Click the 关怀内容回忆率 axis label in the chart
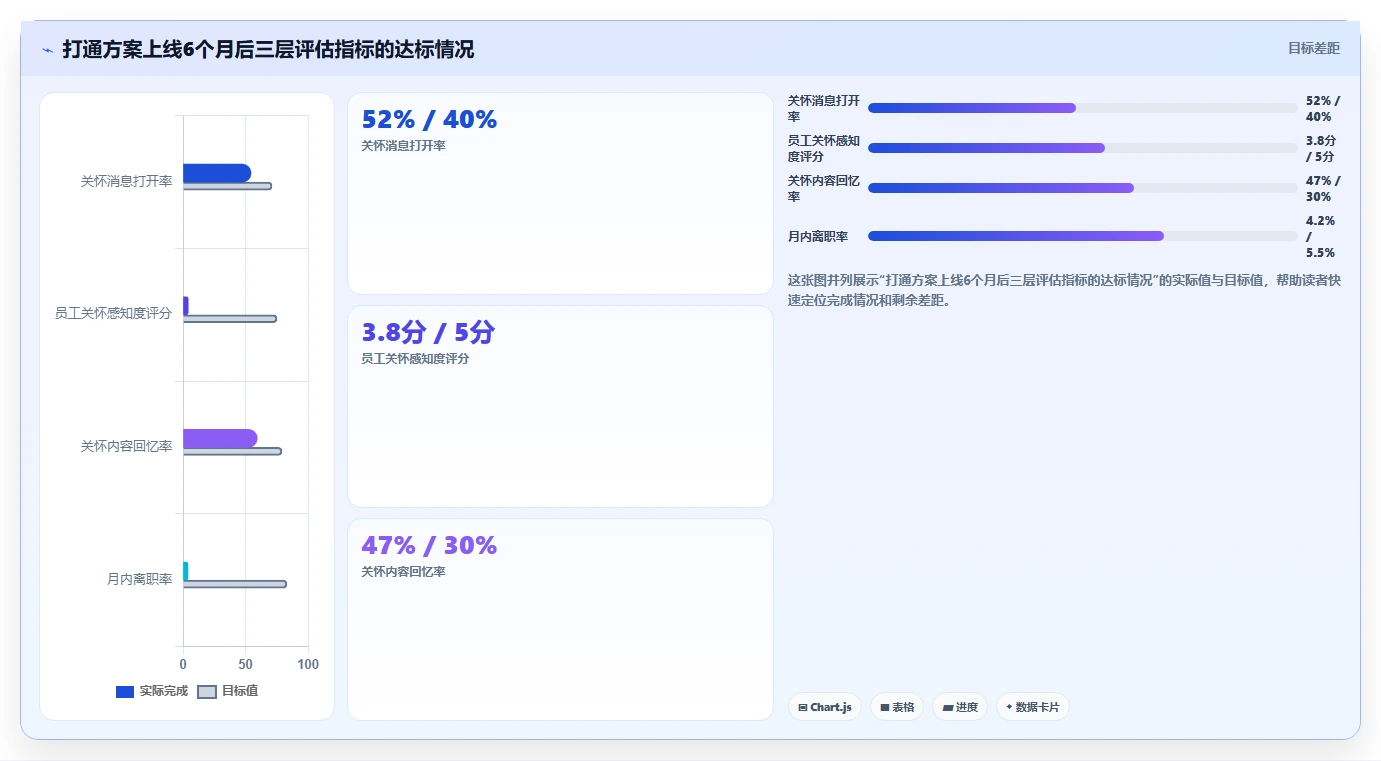The image size is (1381, 761). [x=126, y=446]
